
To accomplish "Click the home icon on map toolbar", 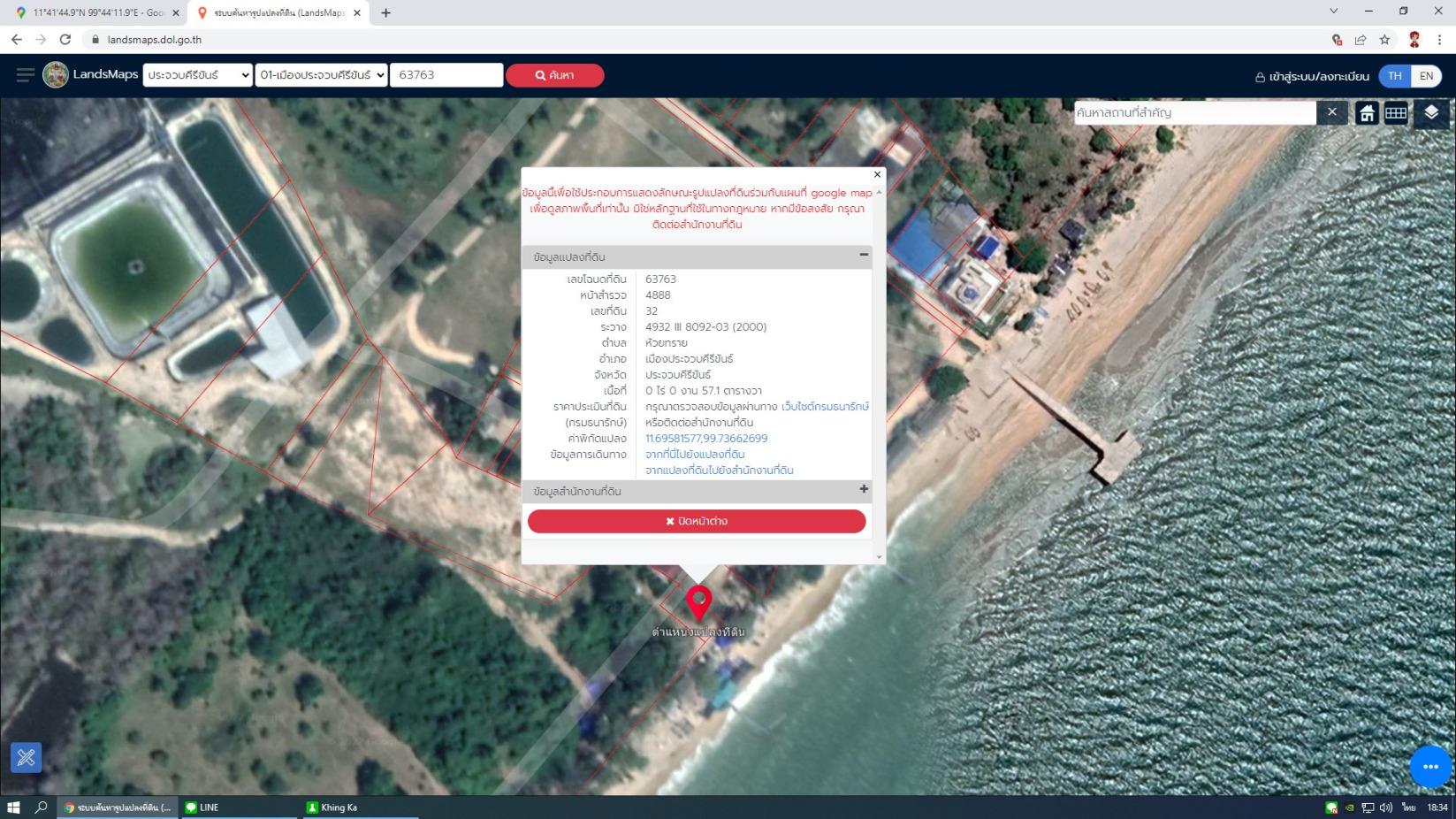I will click(1367, 113).
